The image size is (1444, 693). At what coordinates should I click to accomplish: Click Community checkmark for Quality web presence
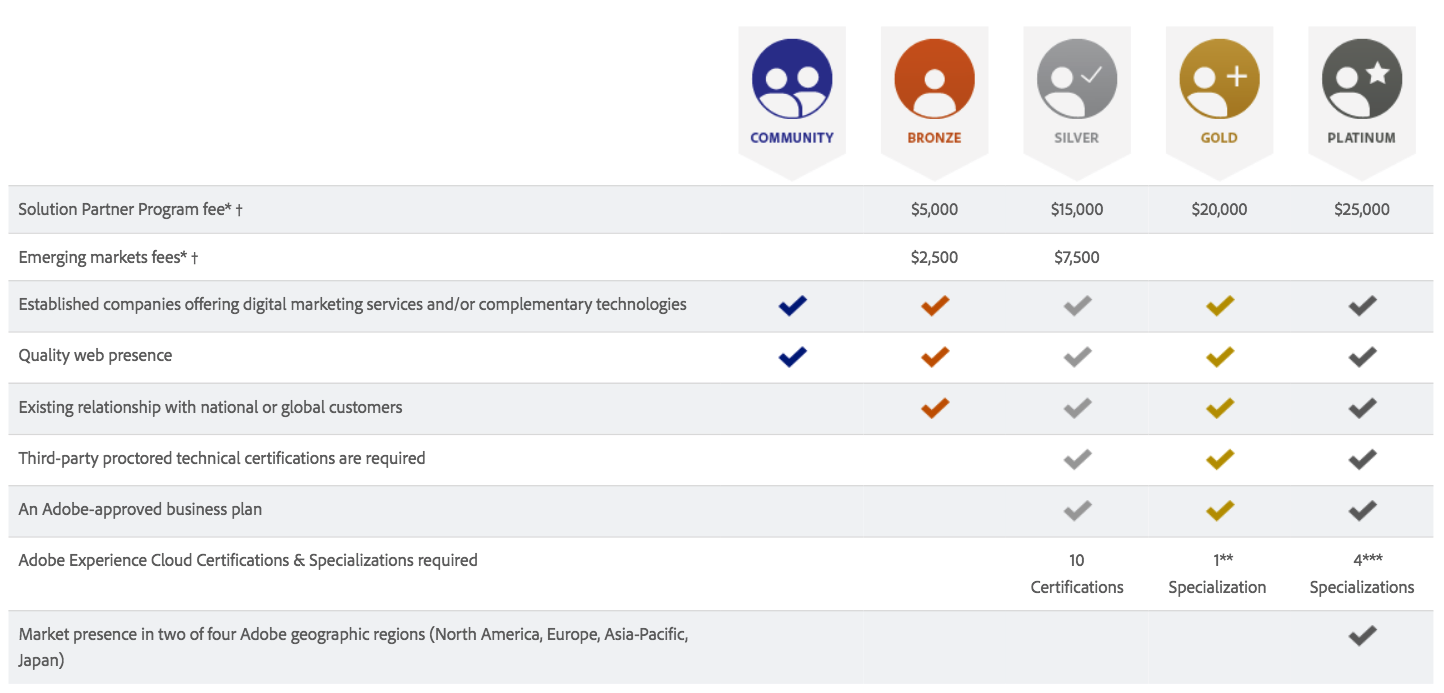(792, 356)
